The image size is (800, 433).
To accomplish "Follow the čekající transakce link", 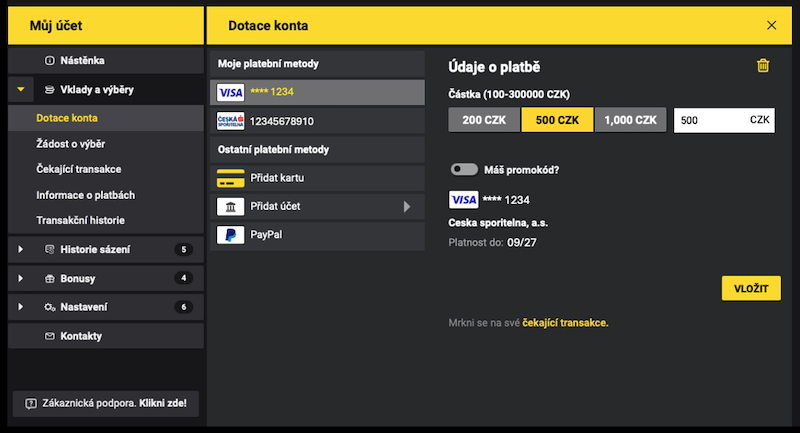I will [565, 323].
